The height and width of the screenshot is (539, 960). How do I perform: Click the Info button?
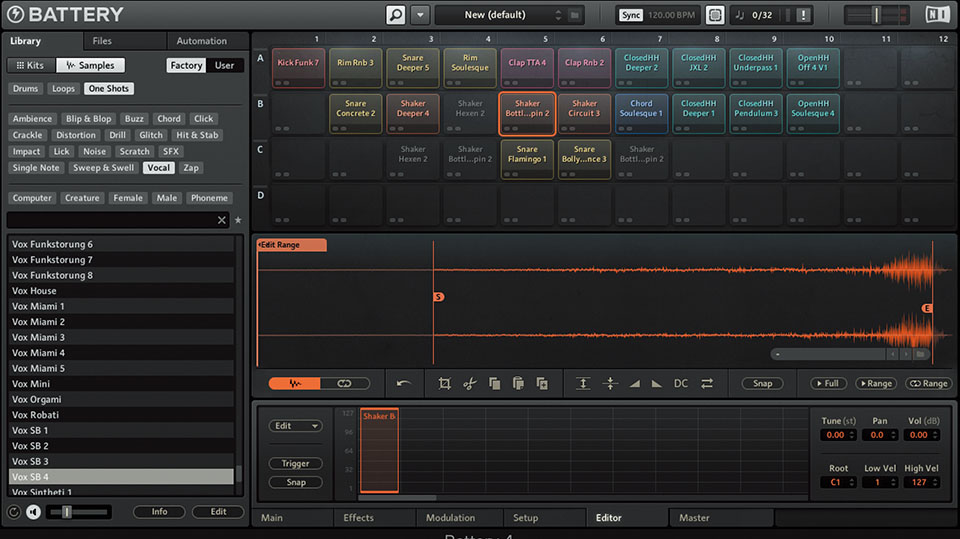point(159,511)
